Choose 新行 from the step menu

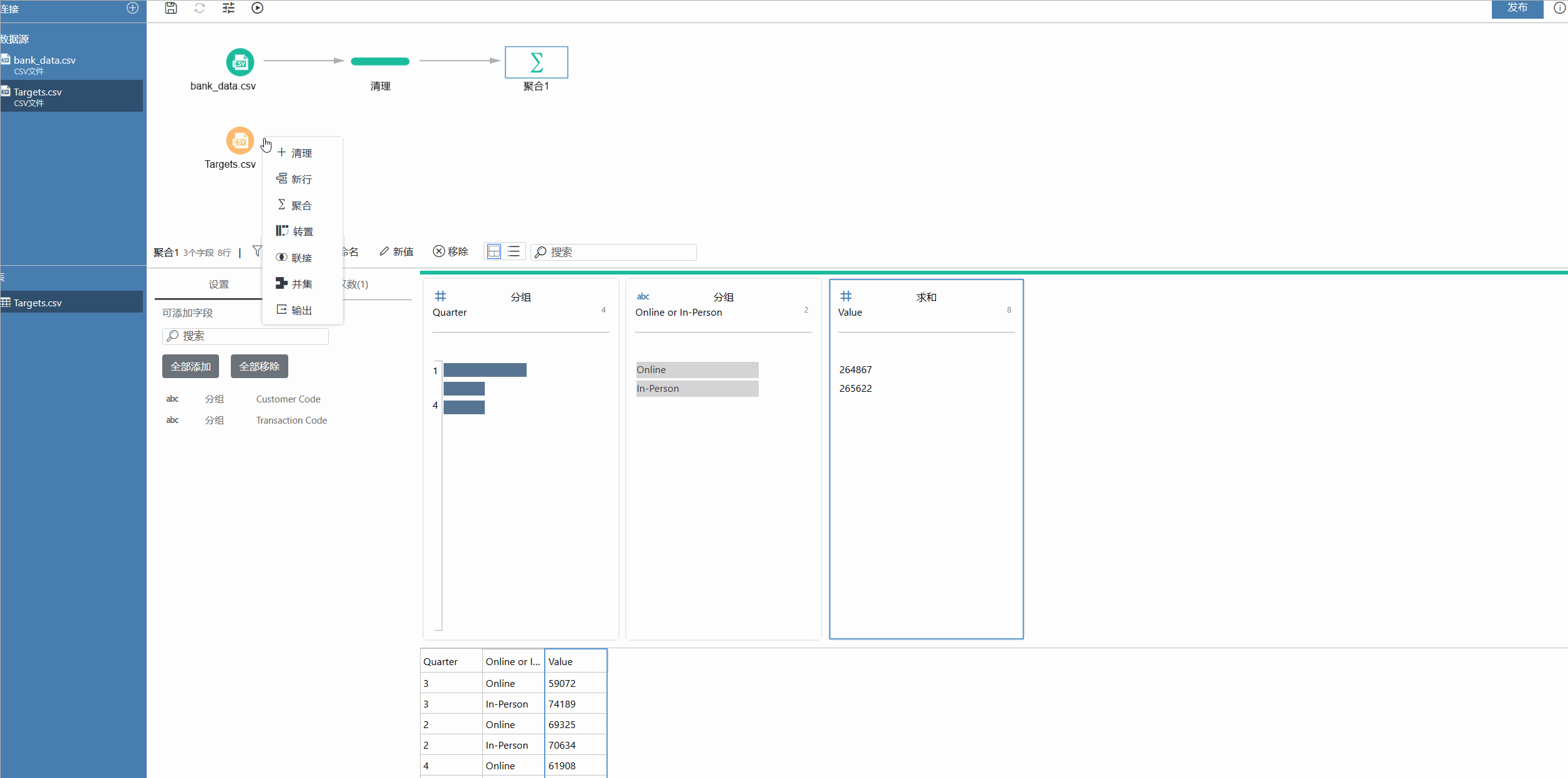[x=302, y=179]
